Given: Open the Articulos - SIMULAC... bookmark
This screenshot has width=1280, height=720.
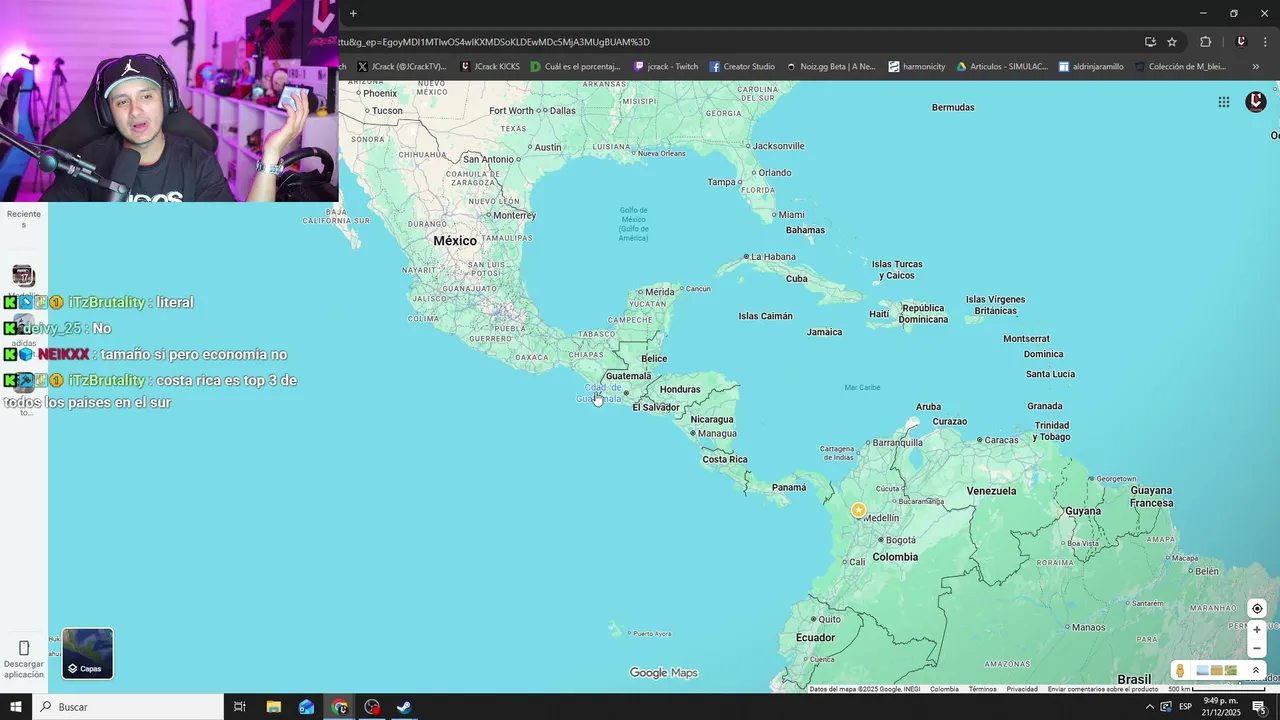Looking at the screenshot, I should (x=1002, y=67).
